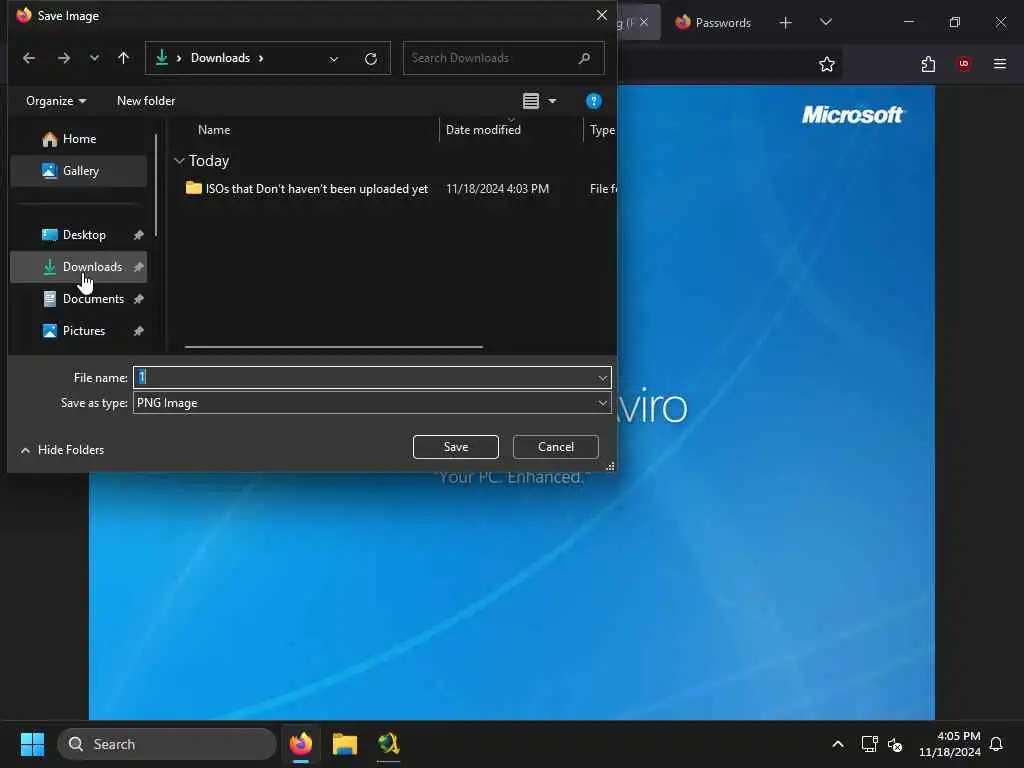Refresh the Downloads folder view
The width and height of the screenshot is (1024, 768).
(x=371, y=59)
